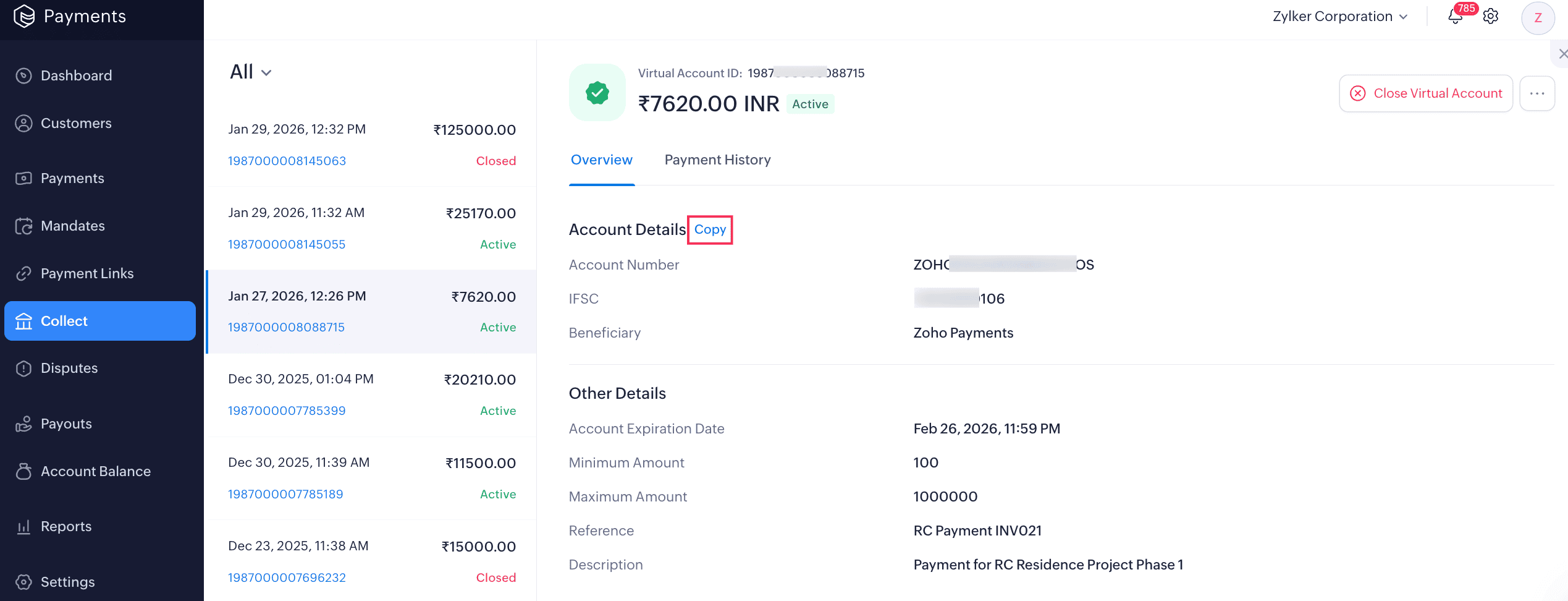1568x601 pixels.
Task: Switch to the Payment History tab
Action: (x=717, y=160)
